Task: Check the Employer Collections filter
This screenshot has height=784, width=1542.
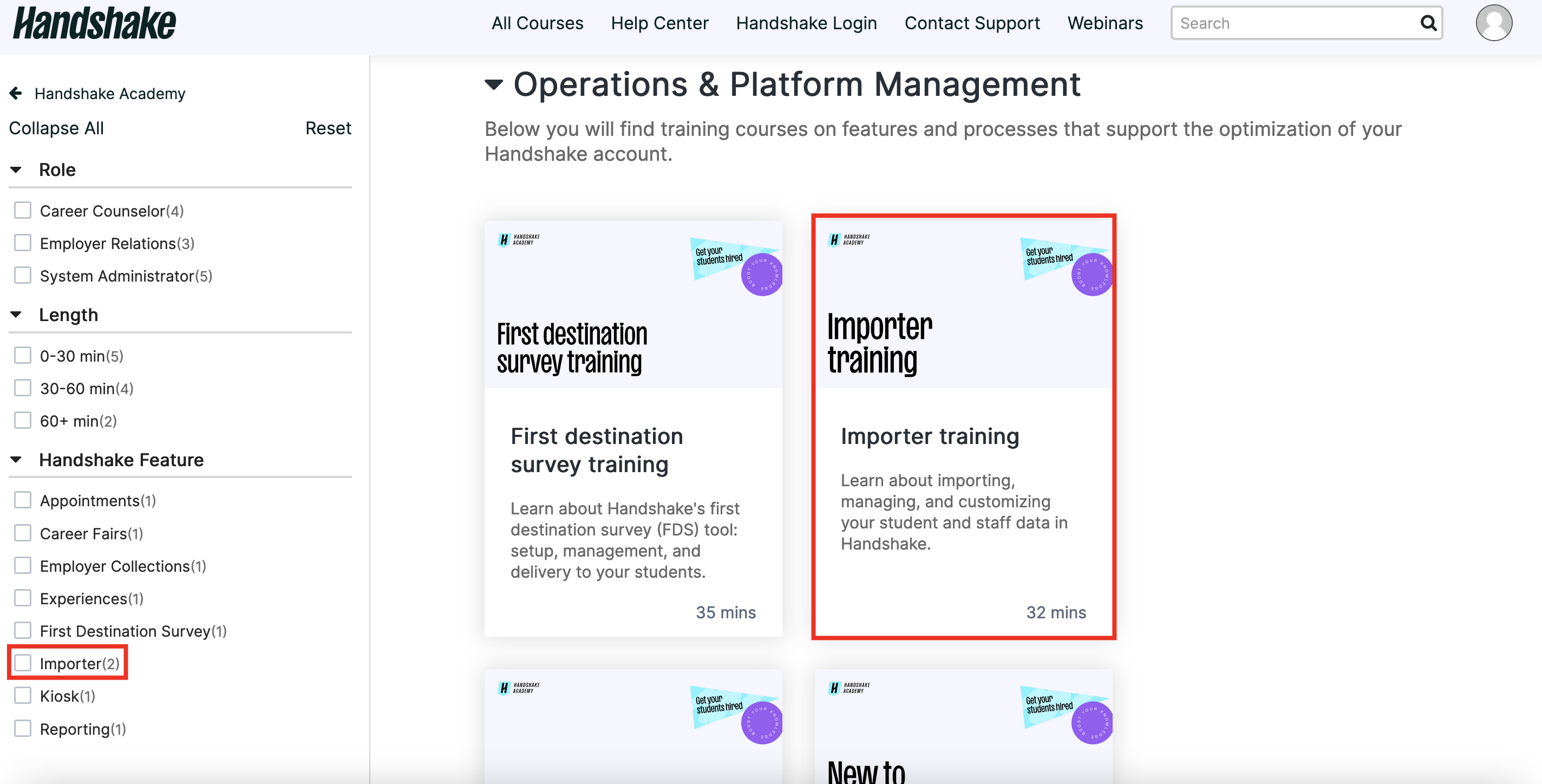Action: 23,566
